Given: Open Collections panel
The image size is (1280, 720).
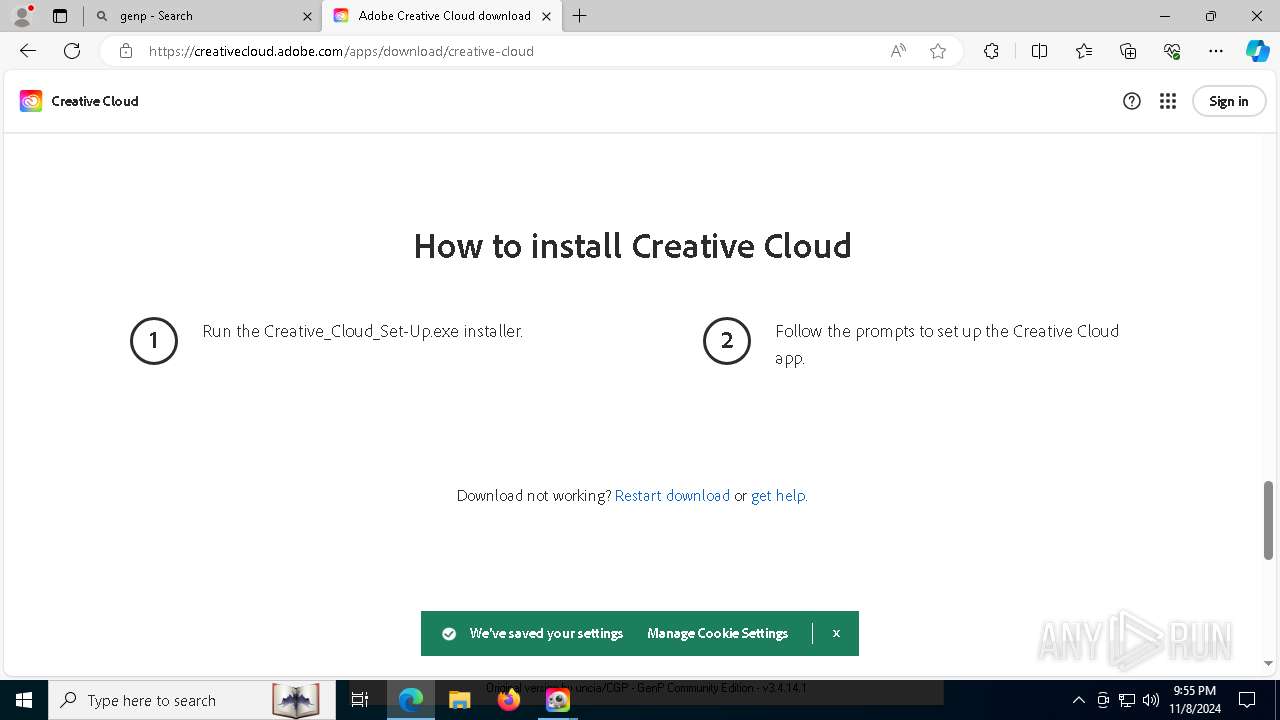Looking at the screenshot, I should point(1128,51).
